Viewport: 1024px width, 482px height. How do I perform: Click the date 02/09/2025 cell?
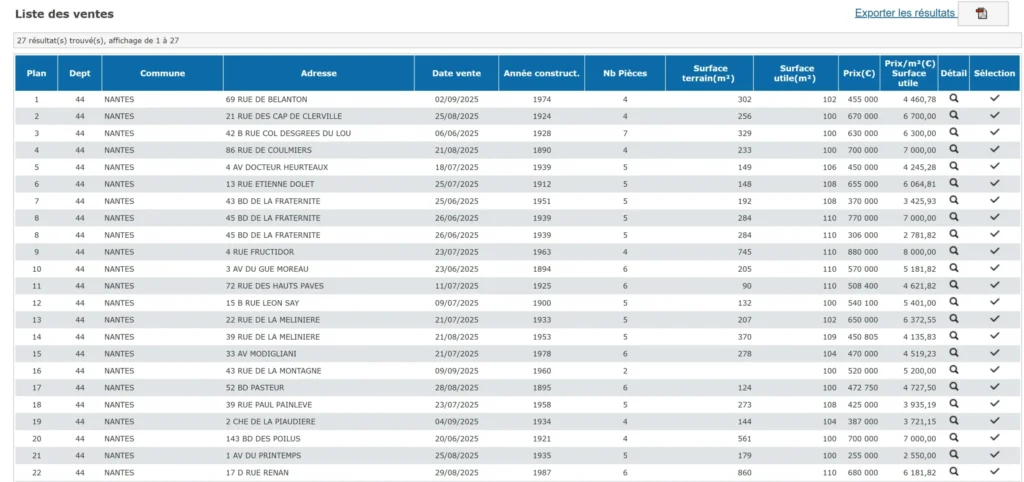[x=456, y=99]
